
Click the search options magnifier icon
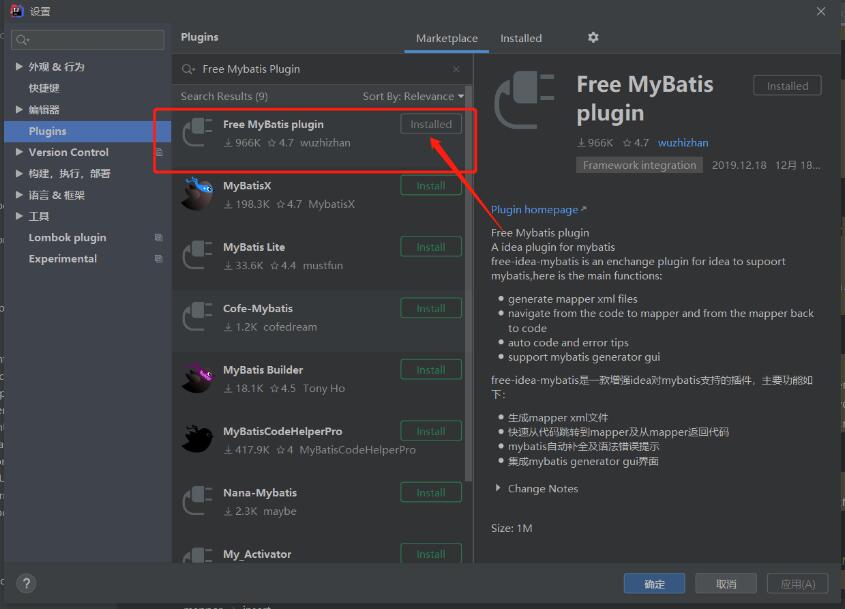click(188, 70)
